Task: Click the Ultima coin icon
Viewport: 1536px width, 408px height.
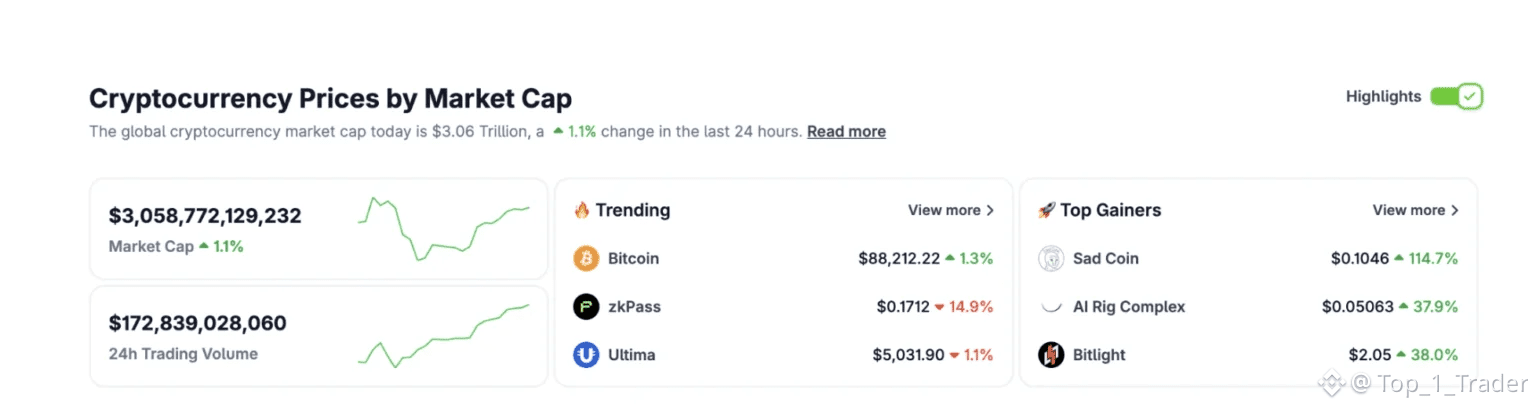Action: tap(586, 354)
